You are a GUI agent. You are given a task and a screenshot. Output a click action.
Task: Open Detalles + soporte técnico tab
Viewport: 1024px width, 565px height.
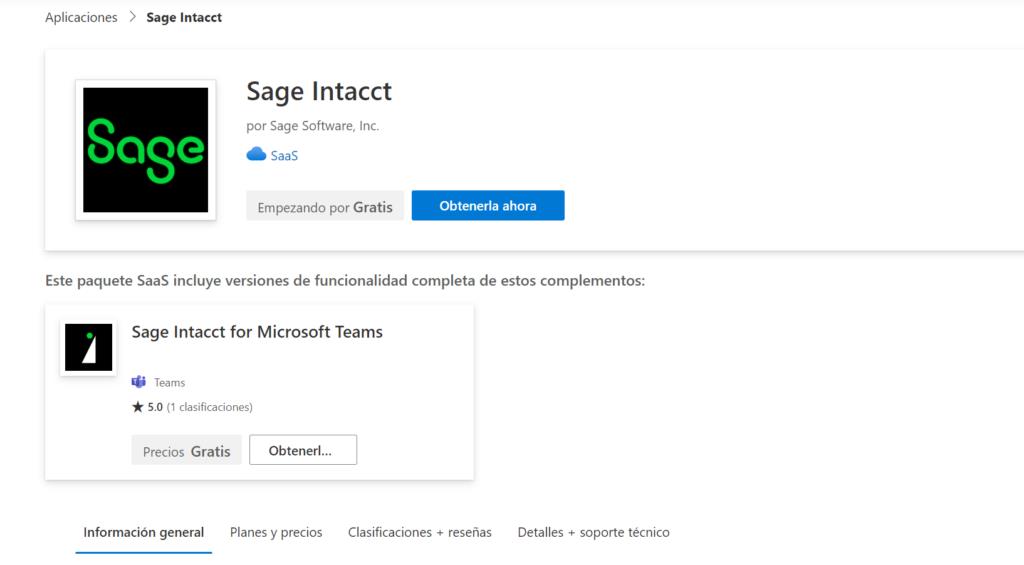593,532
